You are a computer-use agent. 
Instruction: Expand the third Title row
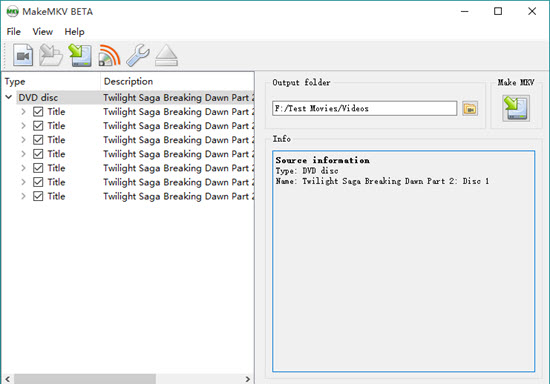click(x=23, y=140)
